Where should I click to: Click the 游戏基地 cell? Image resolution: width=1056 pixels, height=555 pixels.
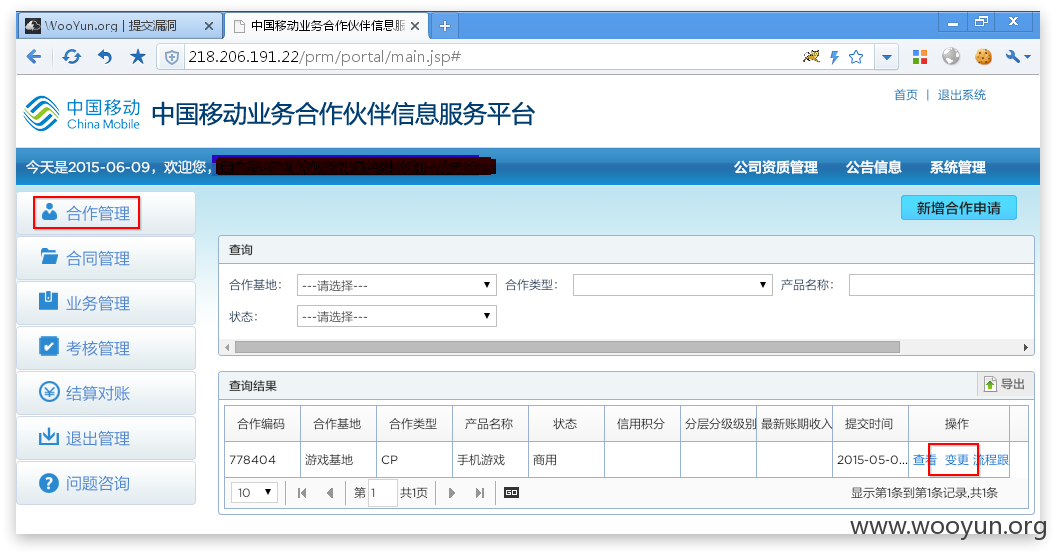point(337,460)
